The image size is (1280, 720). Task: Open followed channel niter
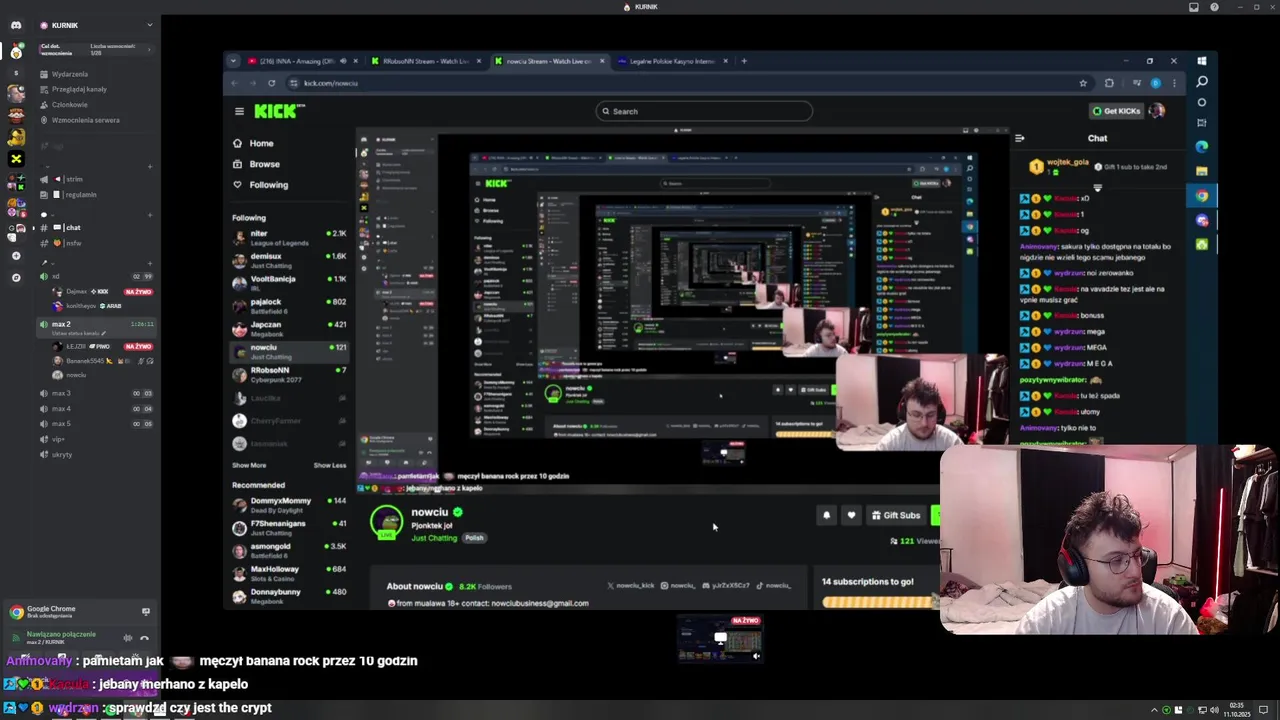tap(288, 237)
